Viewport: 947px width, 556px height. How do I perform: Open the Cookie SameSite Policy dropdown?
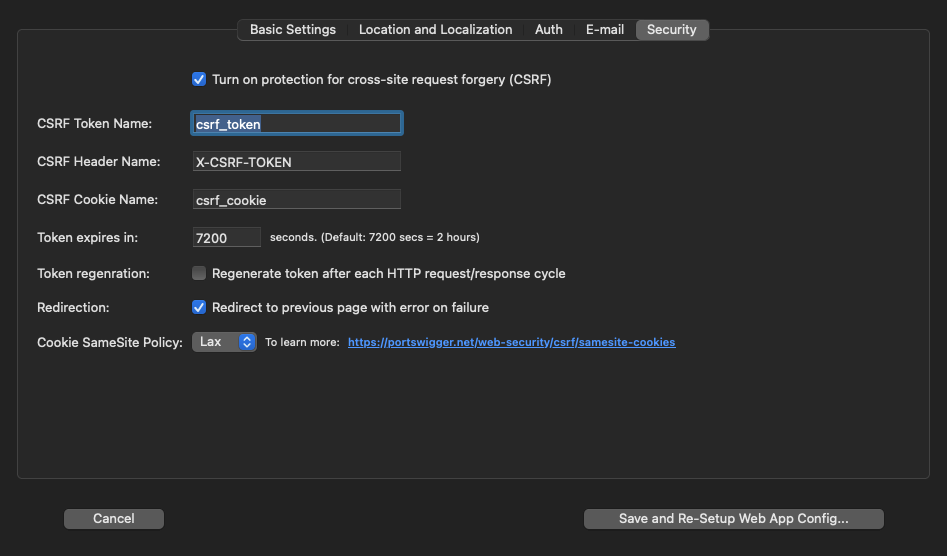point(224,342)
